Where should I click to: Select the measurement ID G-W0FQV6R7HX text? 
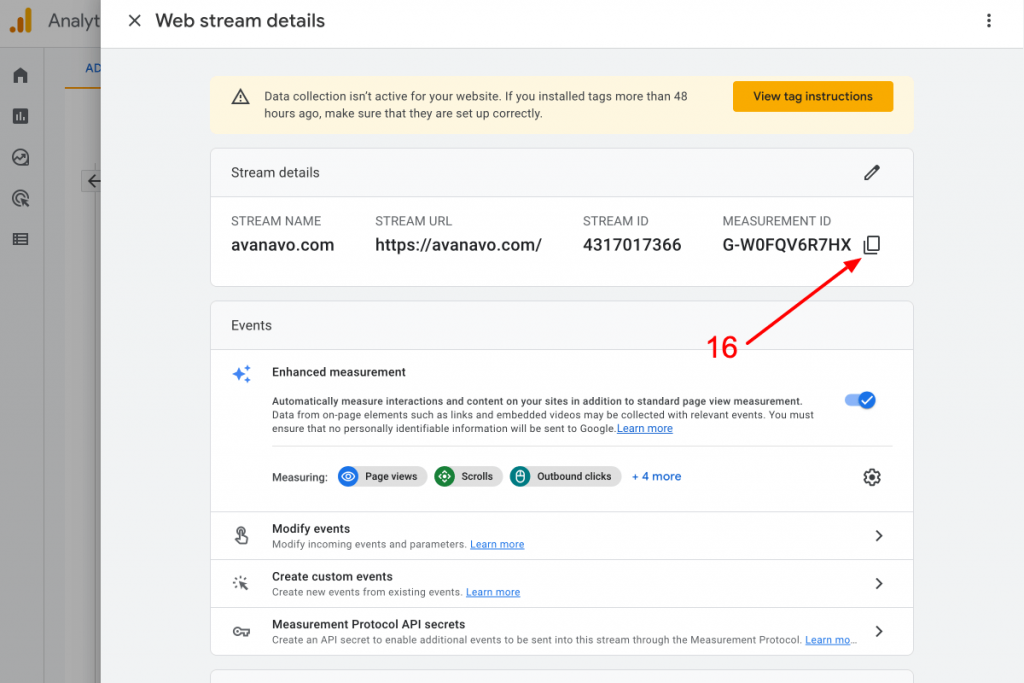[786, 245]
